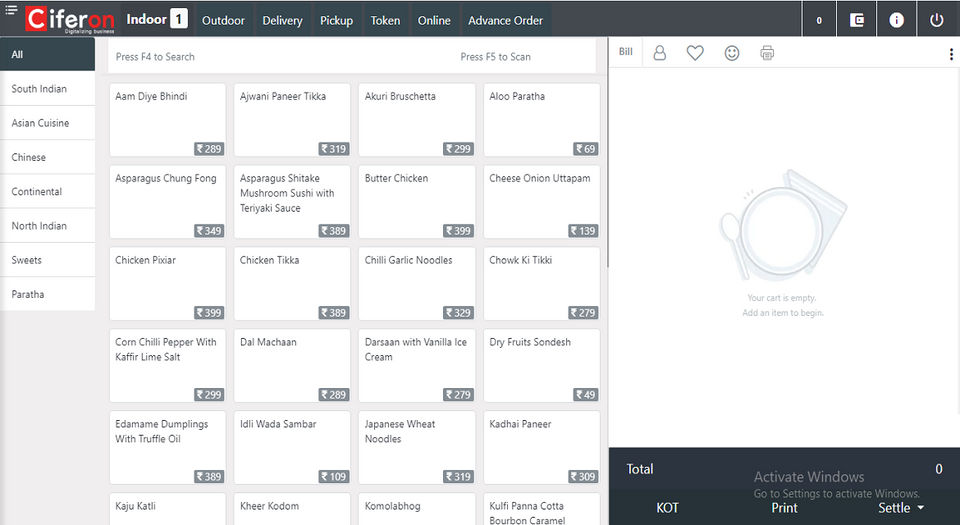Screen dimensions: 960x525
Task: Click the heart favorites icon
Action: click(695, 53)
